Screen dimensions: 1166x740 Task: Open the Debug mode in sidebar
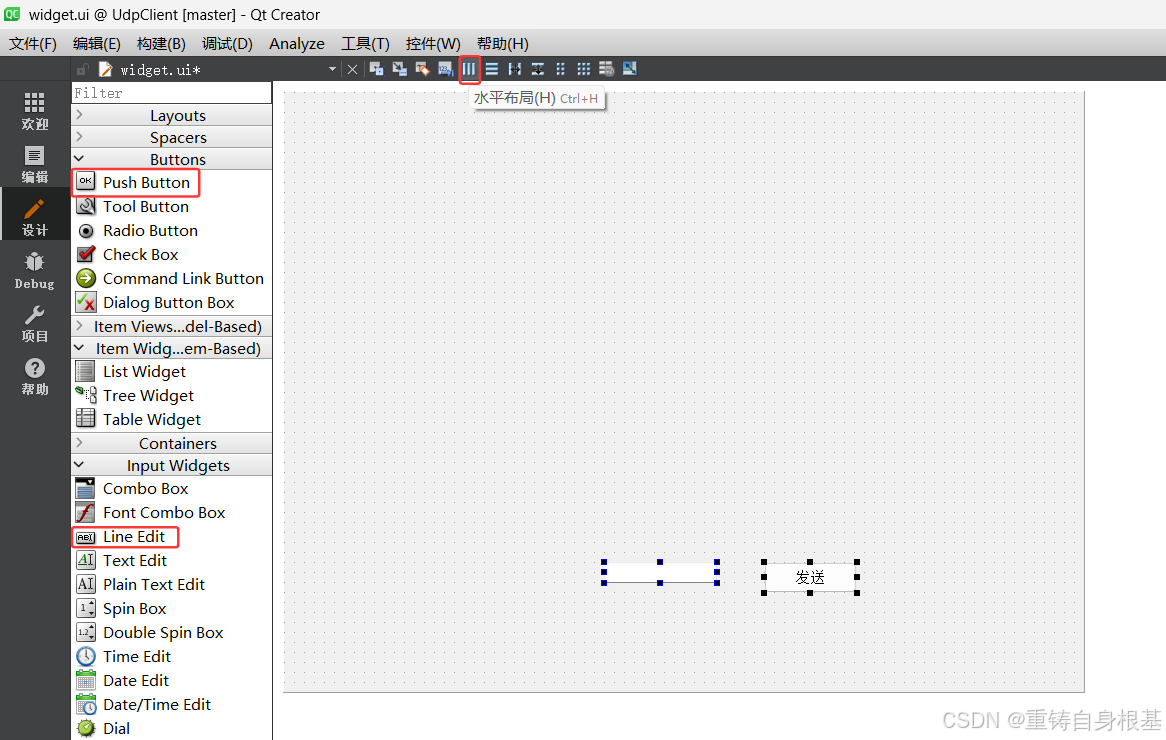(x=34, y=271)
